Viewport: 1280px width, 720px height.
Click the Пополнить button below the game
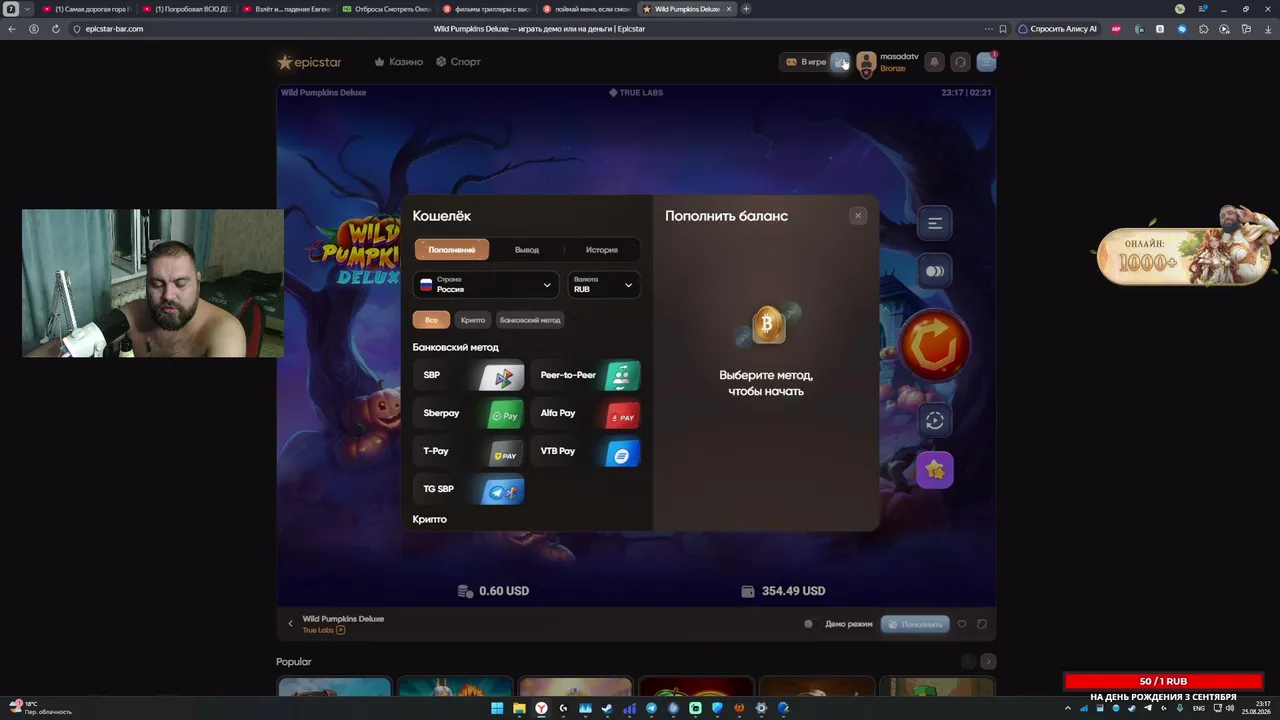click(x=915, y=624)
